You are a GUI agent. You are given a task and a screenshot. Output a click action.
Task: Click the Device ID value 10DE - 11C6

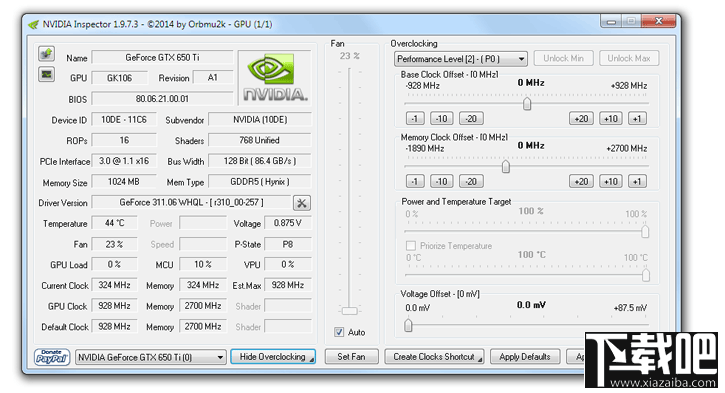124,120
